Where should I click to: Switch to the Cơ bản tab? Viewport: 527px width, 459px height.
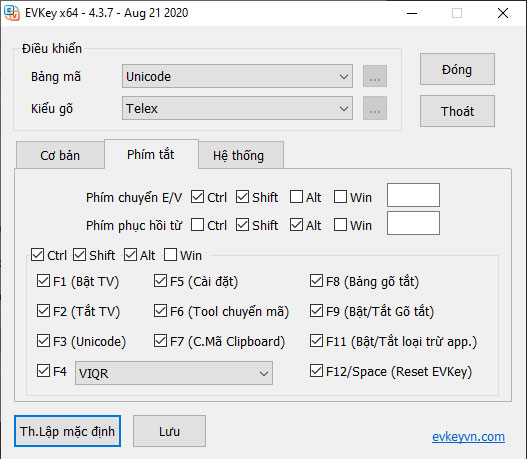click(x=60, y=155)
